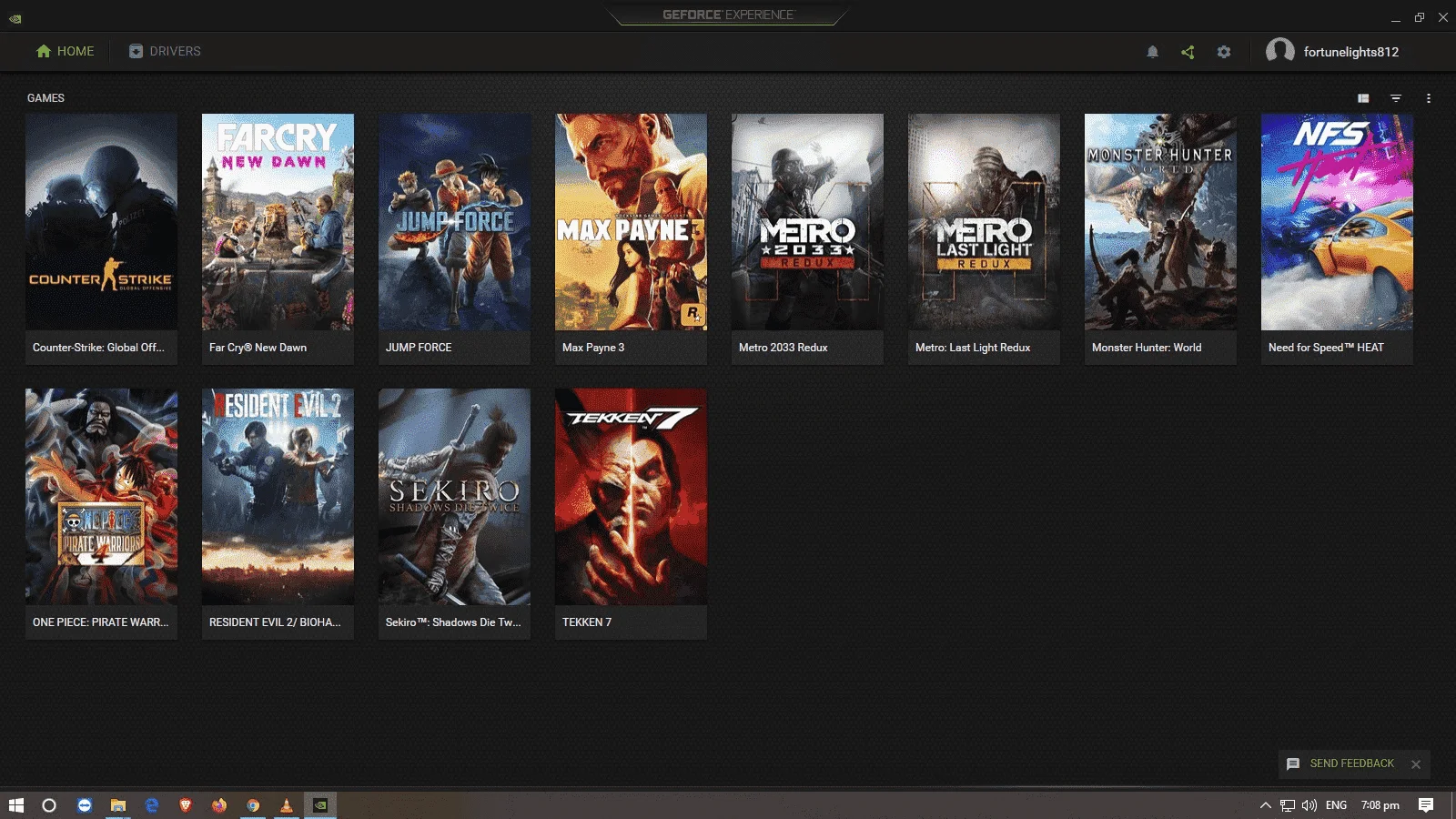Open network status tray icon
Image resolution: width=1456 pixels, height=819 pixels.
pyautogui.click(x=1288, y=805)
